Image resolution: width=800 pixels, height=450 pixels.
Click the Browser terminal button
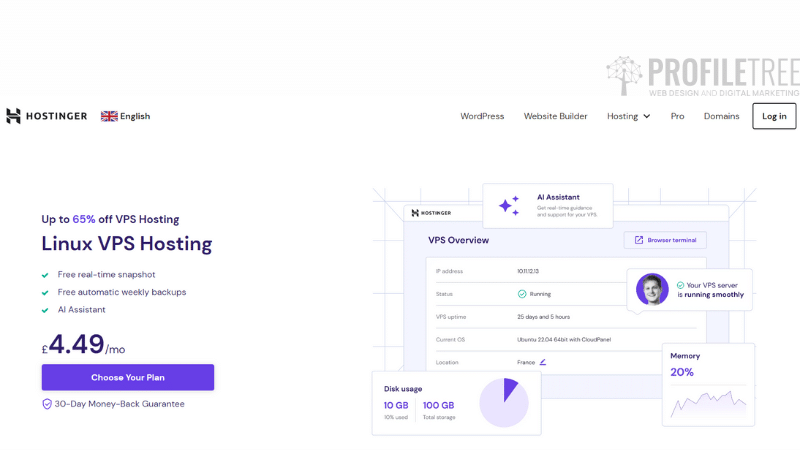665,240
